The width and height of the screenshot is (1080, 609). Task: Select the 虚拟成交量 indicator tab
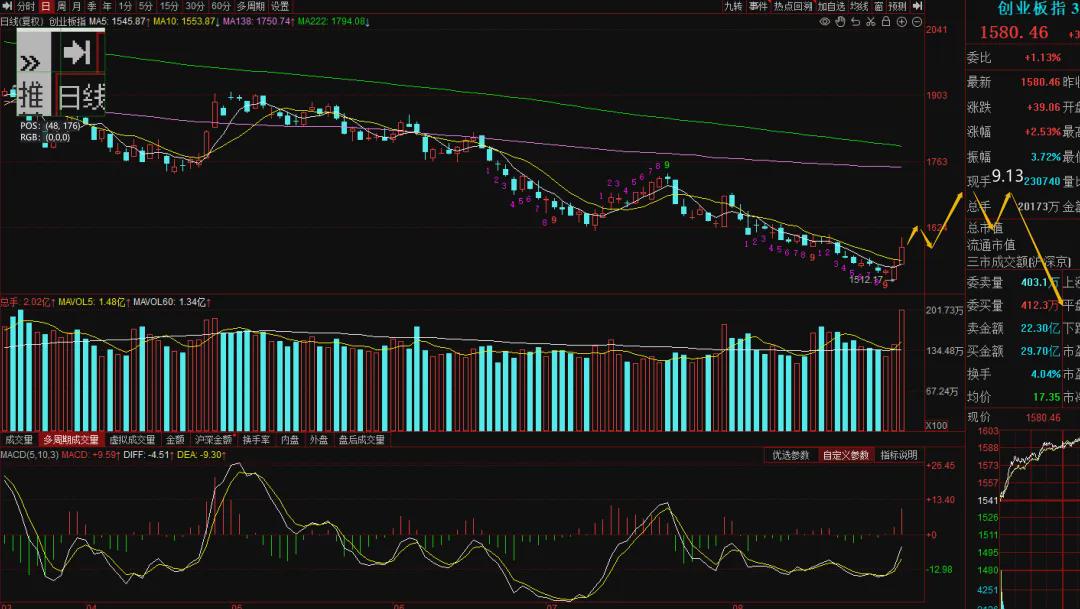[x=132, y=440]
